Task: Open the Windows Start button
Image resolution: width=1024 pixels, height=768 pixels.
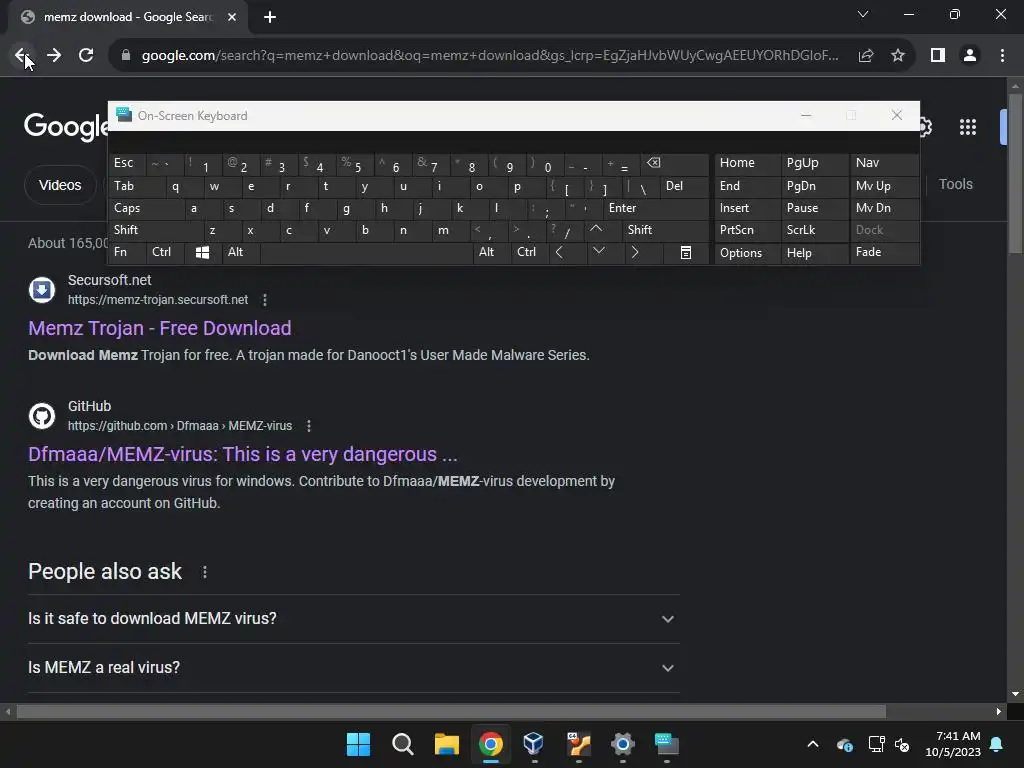Action: tap(358, 744)
